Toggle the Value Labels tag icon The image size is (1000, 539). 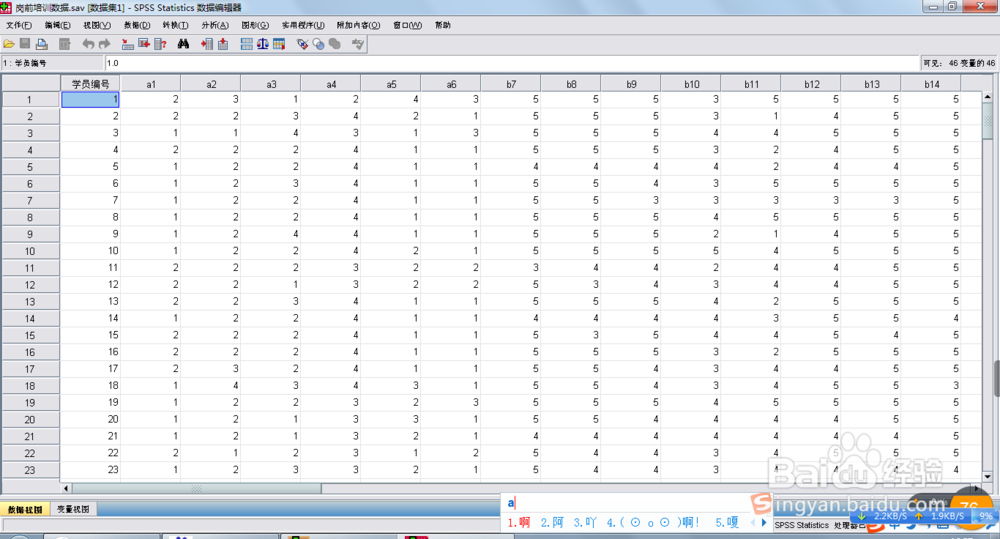pyautogui.click(x=302, y=44)
